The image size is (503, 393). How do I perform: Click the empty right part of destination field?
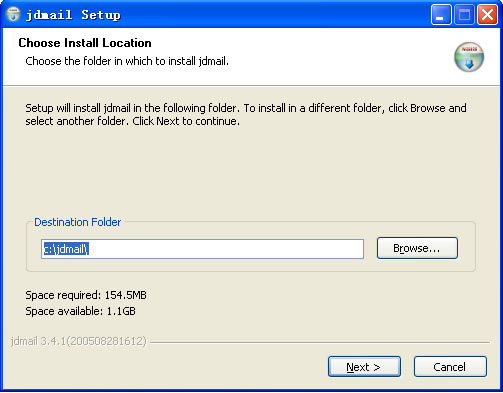click(227, 249)
